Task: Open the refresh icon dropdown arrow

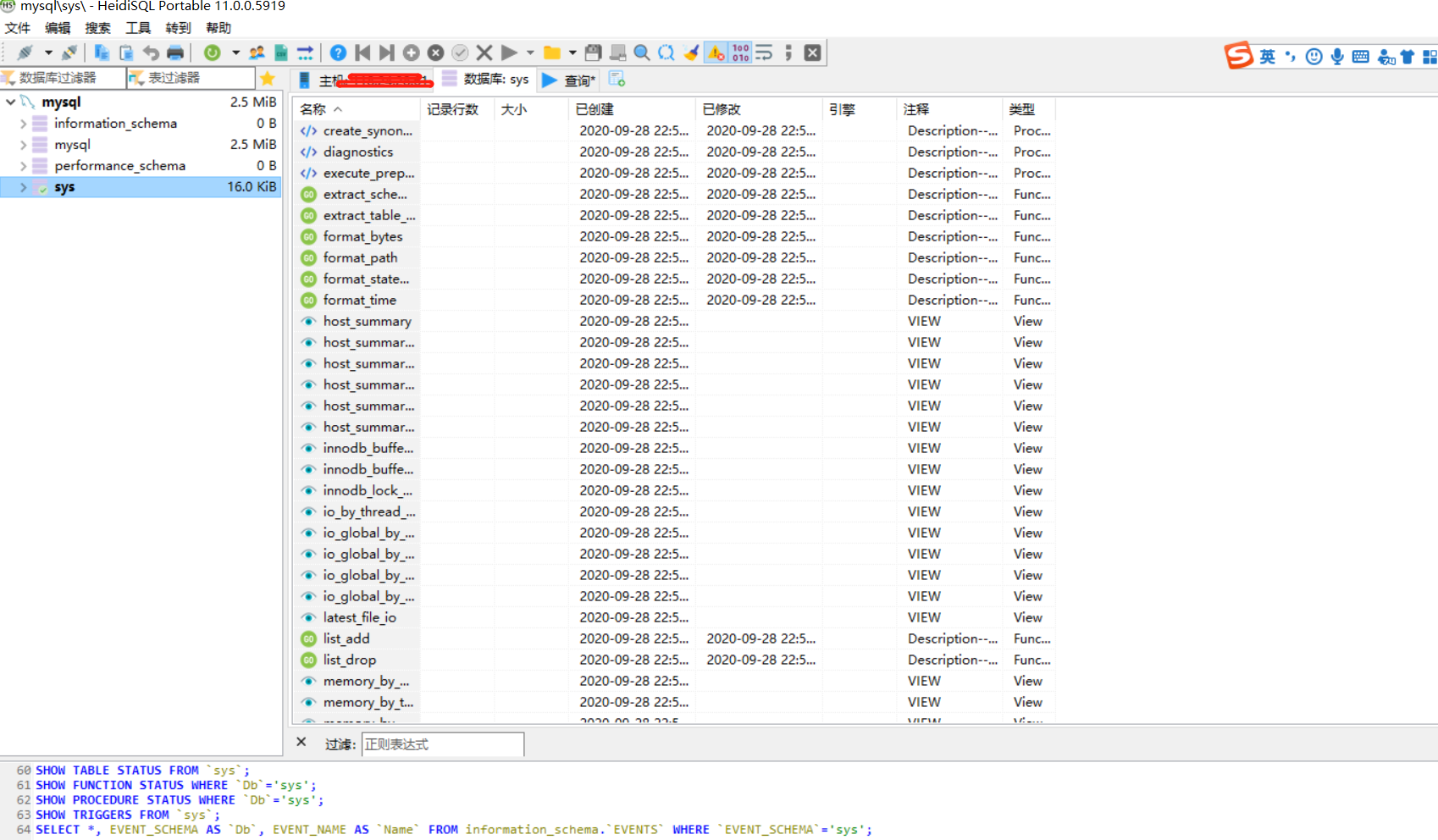Action: coord(235,52)
